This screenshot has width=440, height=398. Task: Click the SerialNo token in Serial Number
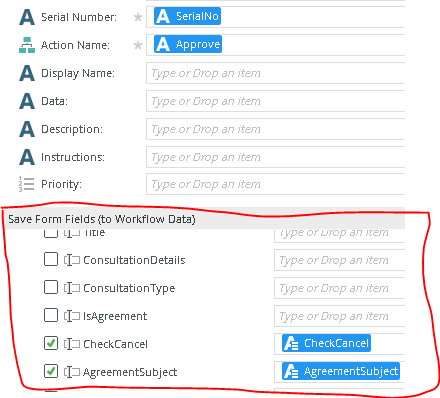(187, 16)
